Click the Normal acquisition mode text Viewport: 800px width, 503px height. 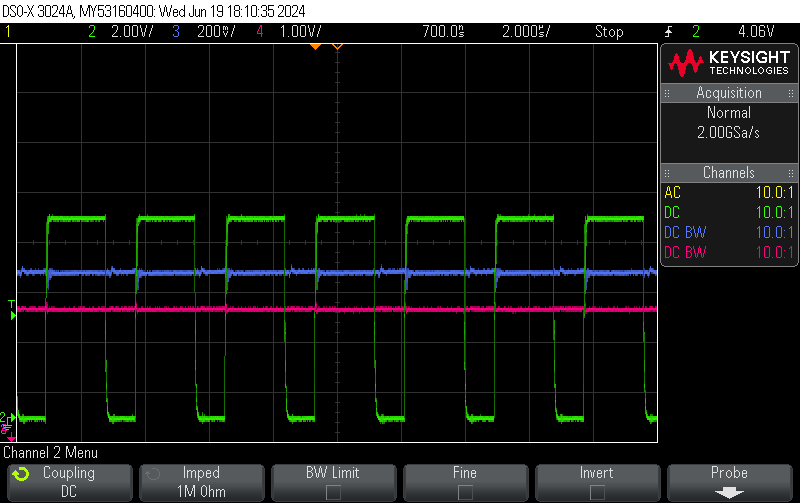tap(729, 113)
